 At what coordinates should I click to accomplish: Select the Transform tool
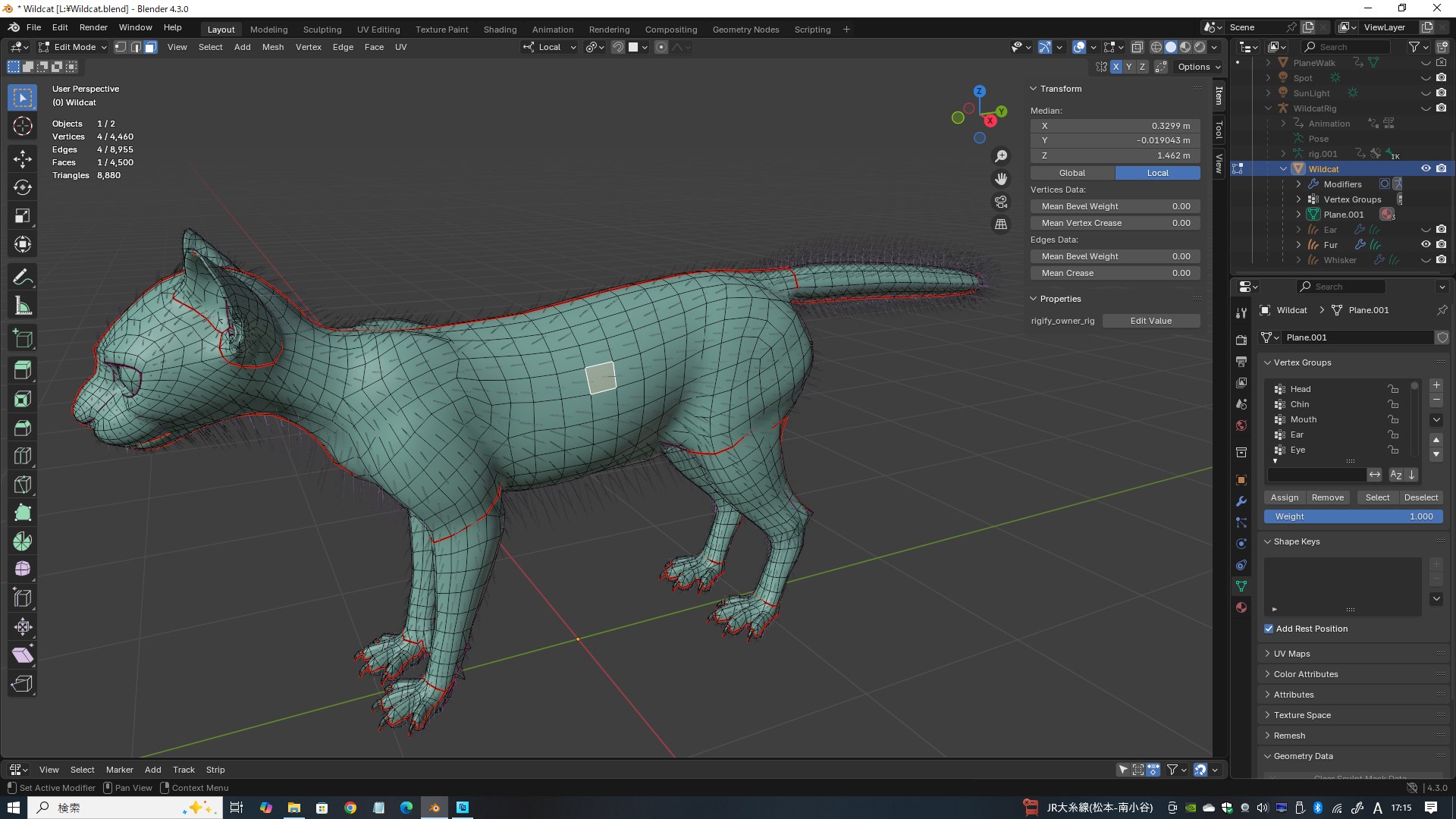point(23,244)
